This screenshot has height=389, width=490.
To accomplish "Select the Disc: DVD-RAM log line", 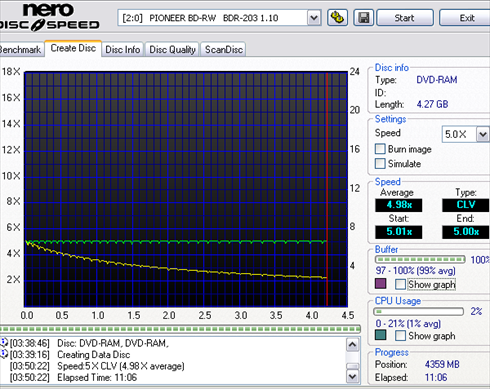I will coord(113,343).
